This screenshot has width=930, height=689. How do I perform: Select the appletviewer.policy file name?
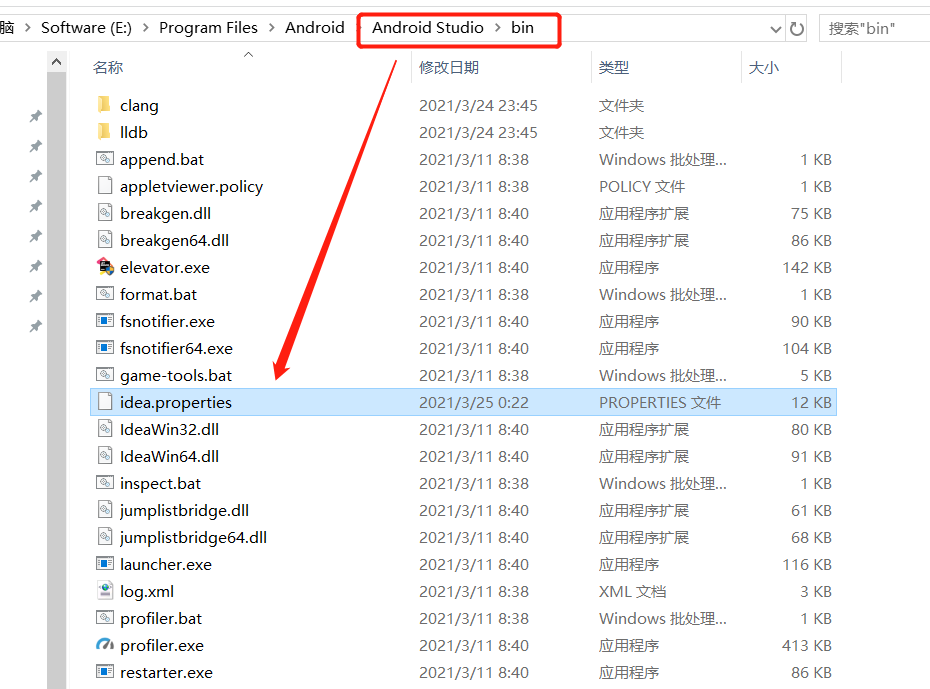click(191, 187)
